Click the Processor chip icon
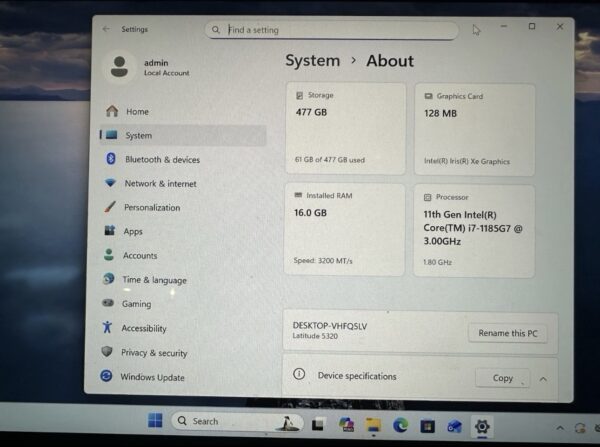Image resolution: width=600 pixels, height=447 pixels. [427, 197]
